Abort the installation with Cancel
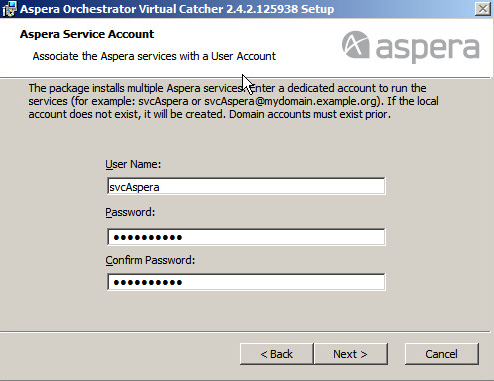This screenshot has width=494, height=381. coord(442,354)
